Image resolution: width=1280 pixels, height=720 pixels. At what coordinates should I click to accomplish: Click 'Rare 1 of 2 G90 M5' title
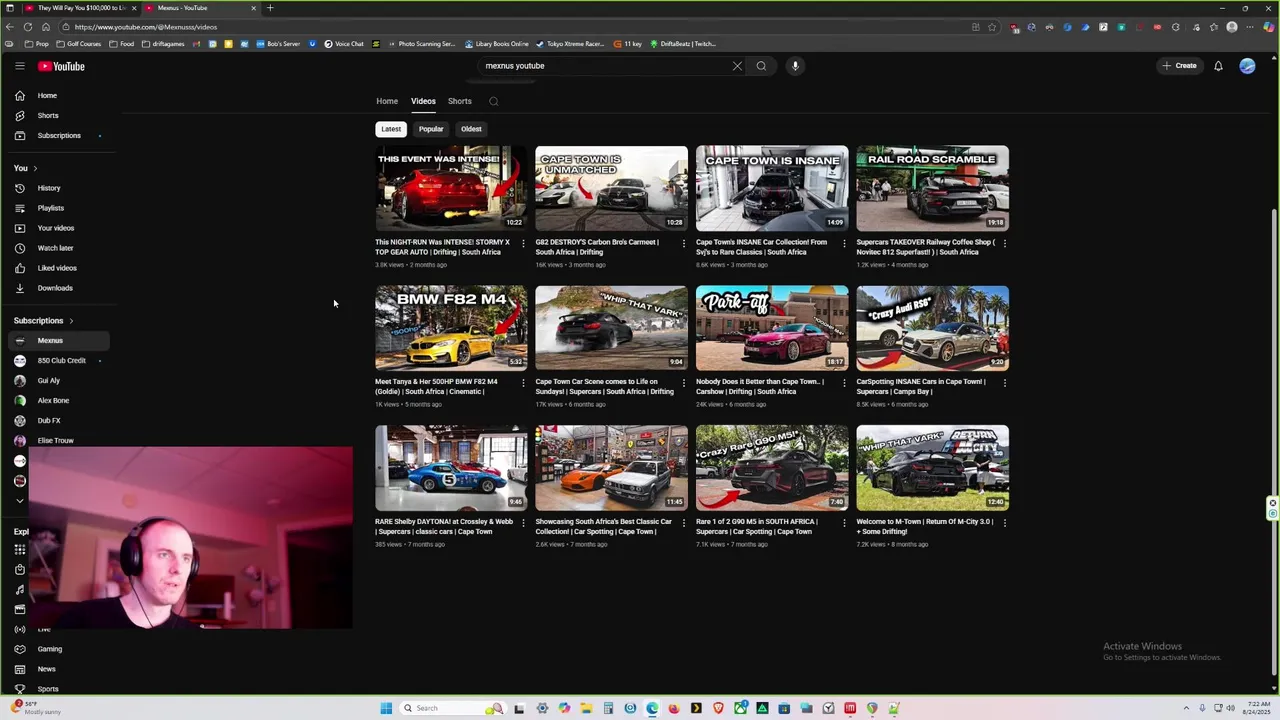(x=757, y=526)
